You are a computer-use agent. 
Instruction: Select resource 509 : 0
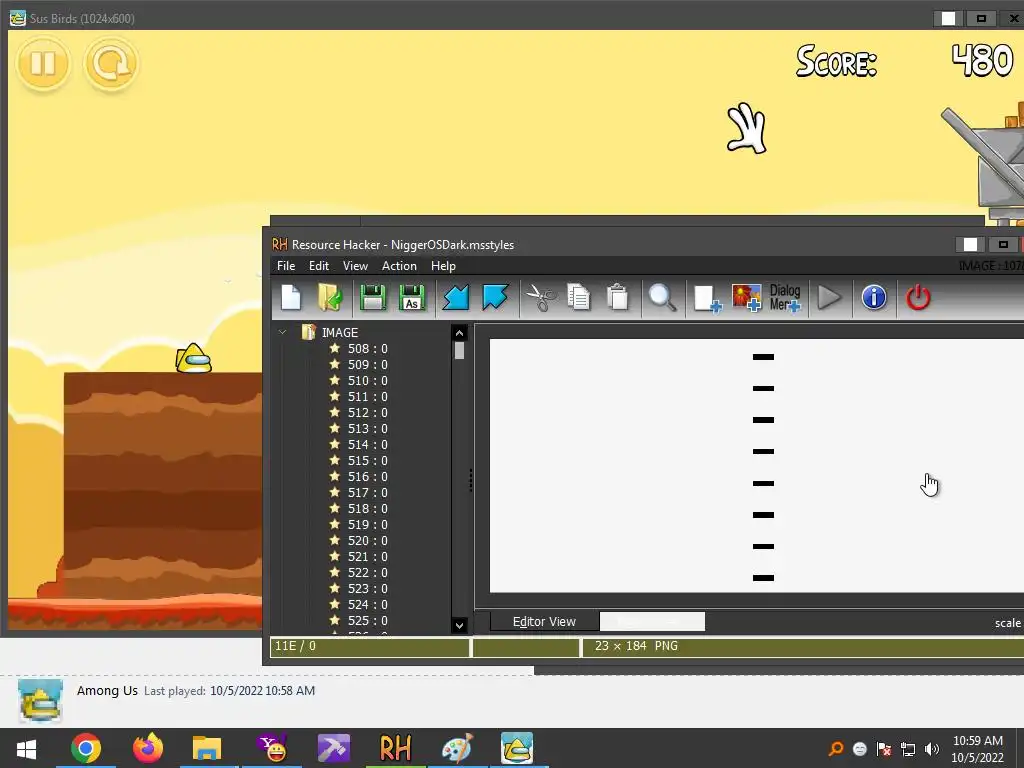tap(368, 364)
